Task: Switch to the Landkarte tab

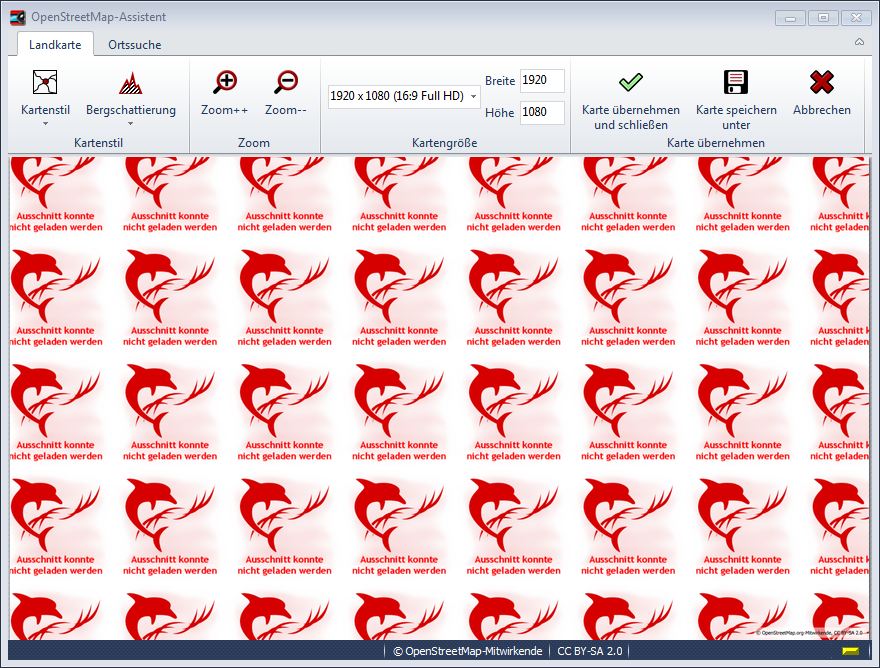Action: tap(55, 44)
